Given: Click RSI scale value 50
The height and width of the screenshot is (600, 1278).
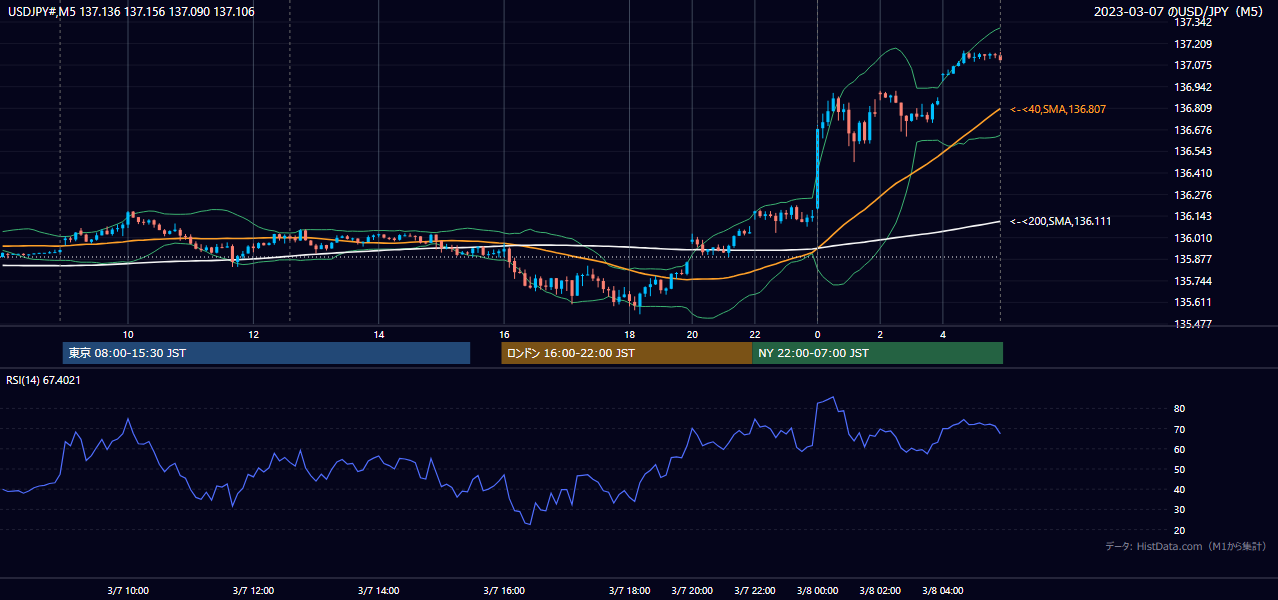Looking at the screenshot, I should pyautogui.click(x=1180, y=469).
